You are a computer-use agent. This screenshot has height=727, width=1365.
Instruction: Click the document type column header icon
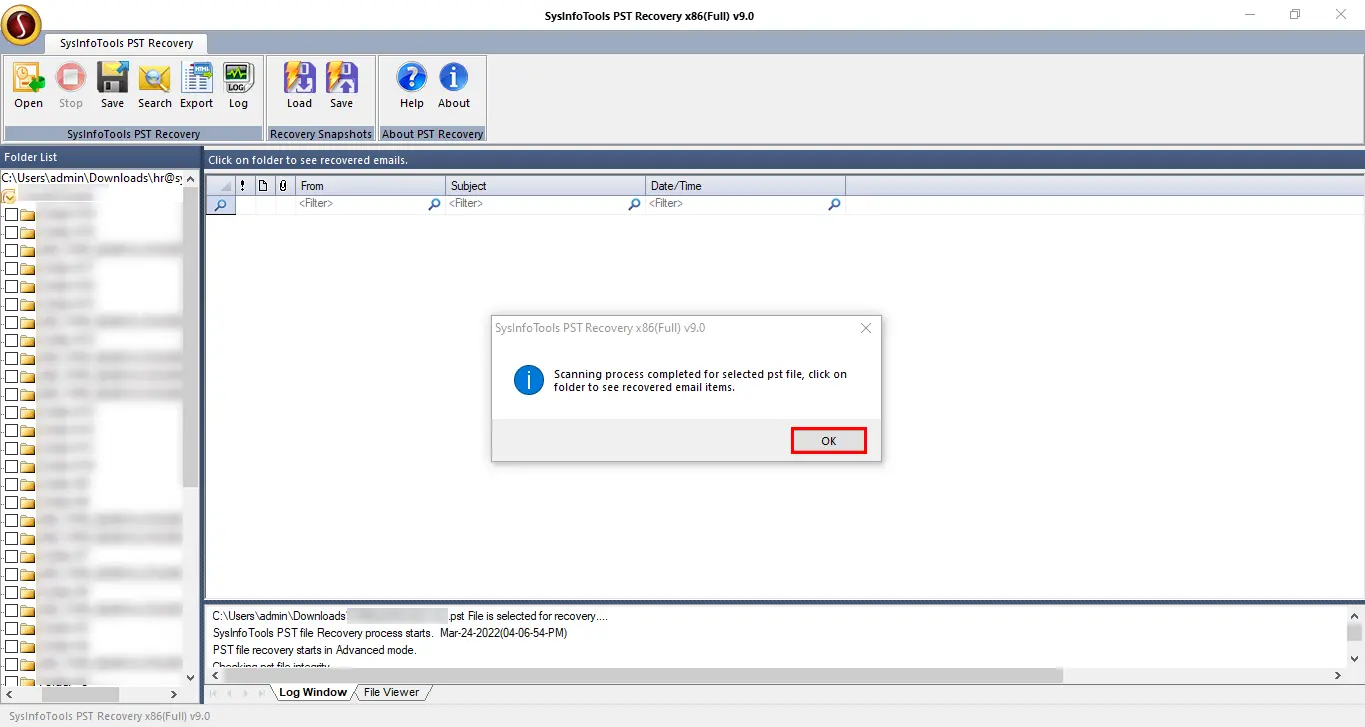263,185
